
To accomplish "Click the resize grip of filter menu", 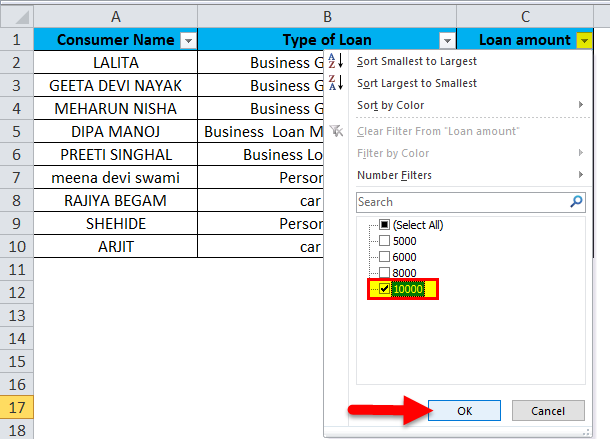I will click(x=586, y=432).
